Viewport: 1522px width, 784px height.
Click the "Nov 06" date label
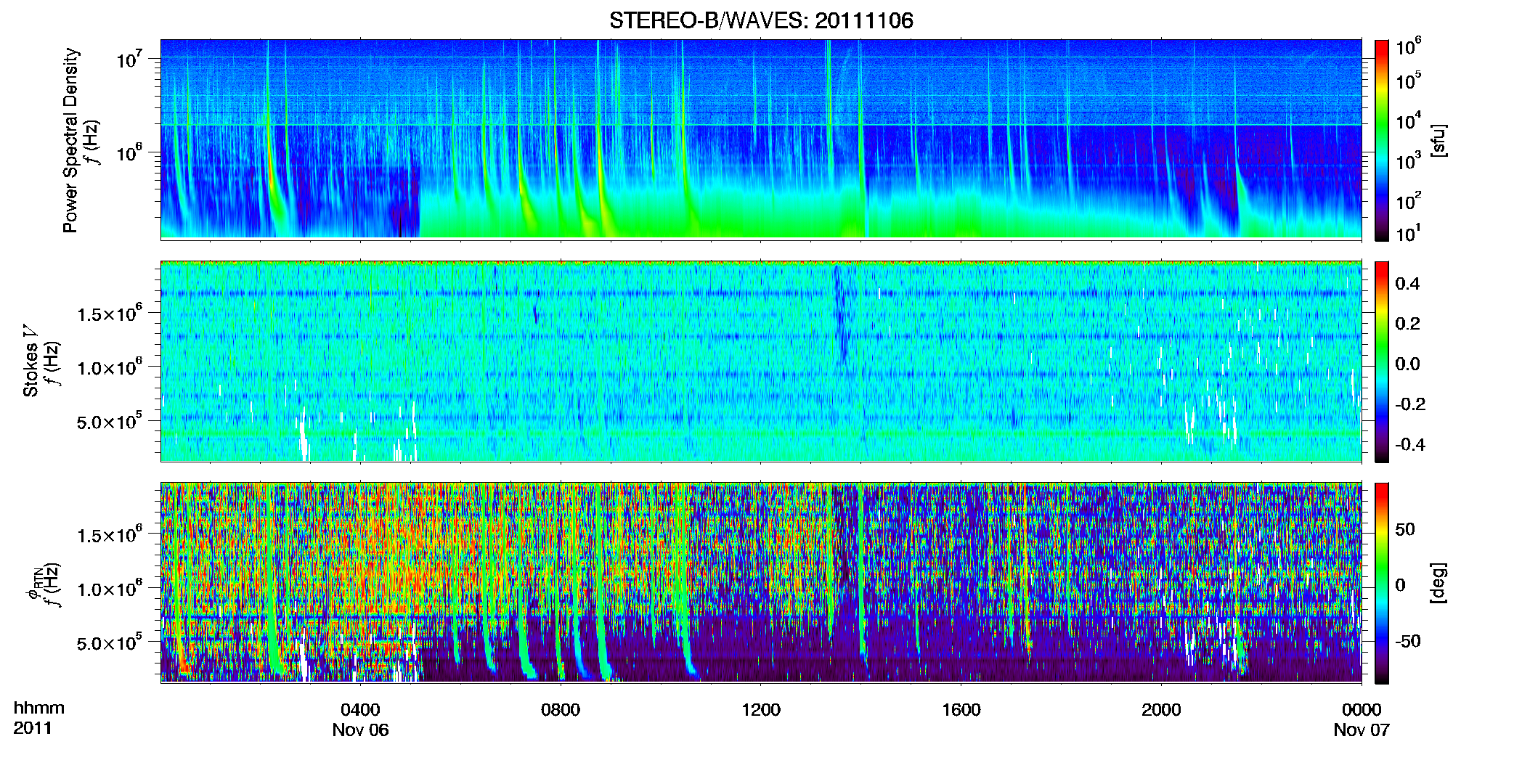[360, 730]
